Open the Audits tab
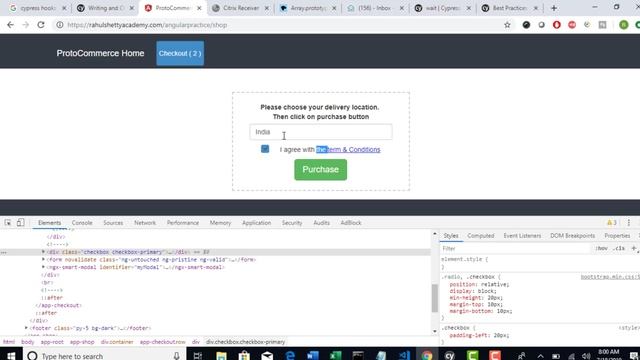The height and width of the screenshot is (360, 640). tap(321, 223)
